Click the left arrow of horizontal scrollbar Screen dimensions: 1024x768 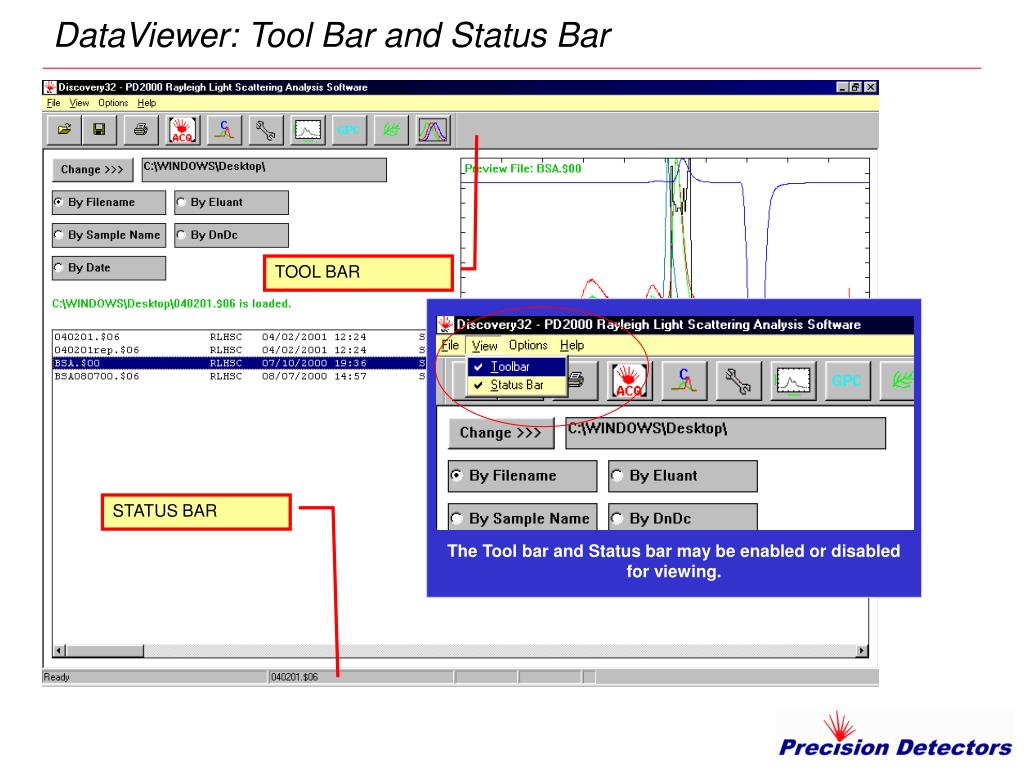59,650
